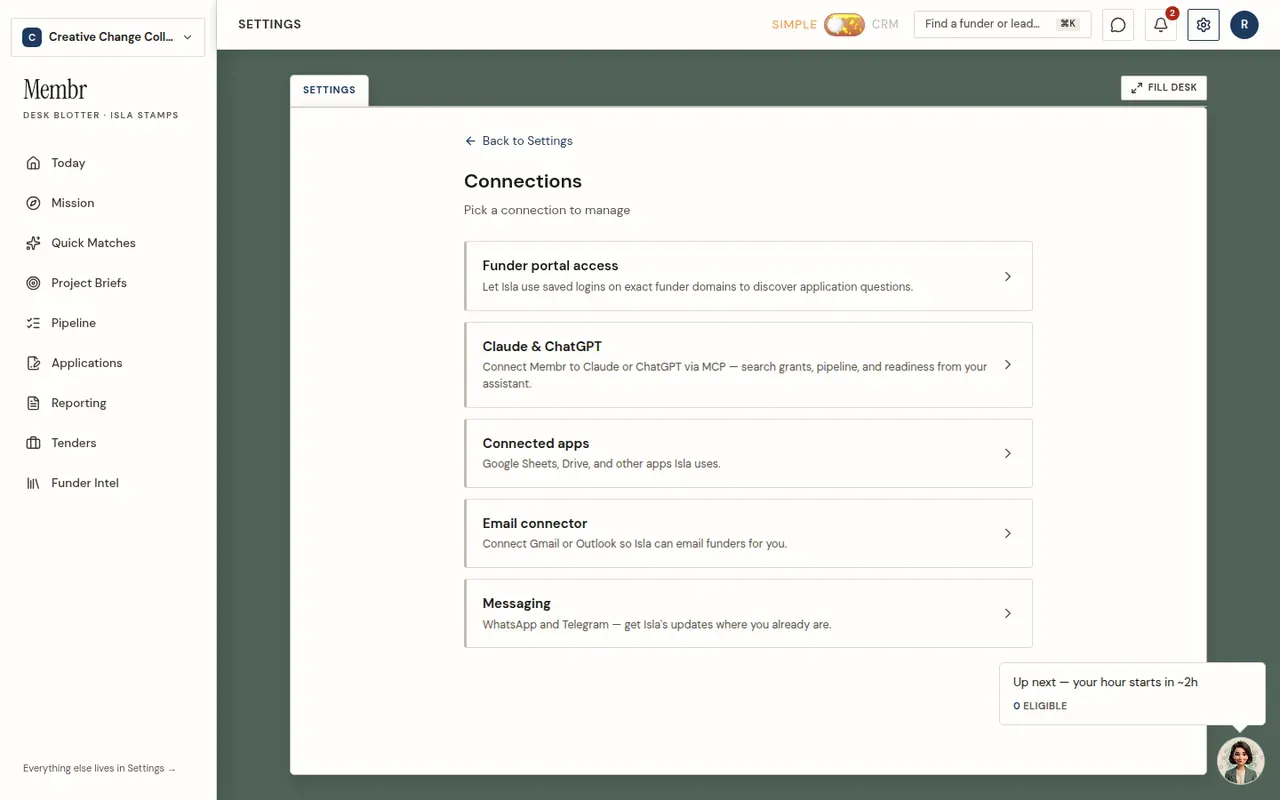
Task: Click the settings gear icon
Action: [x=1203, y=25]
